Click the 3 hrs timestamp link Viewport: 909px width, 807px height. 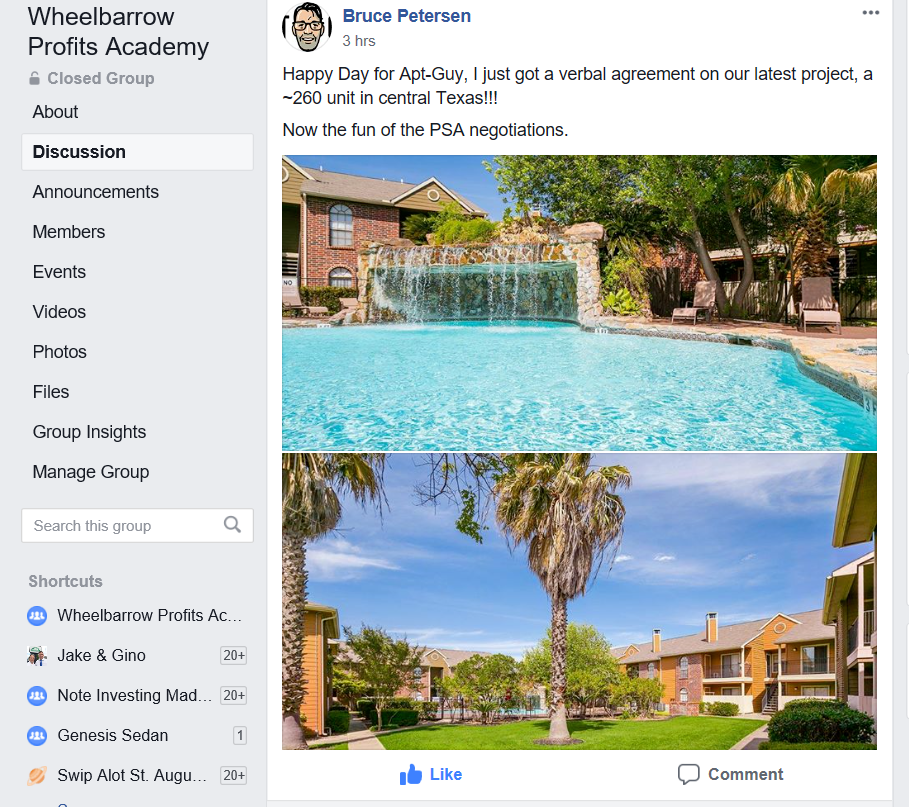click(359, 41)
